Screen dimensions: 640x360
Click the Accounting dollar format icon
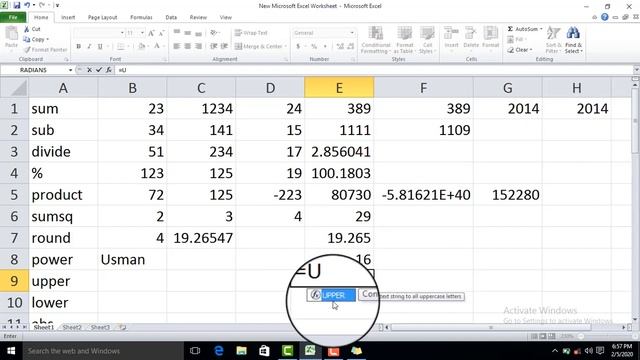[x=298, y=47]
